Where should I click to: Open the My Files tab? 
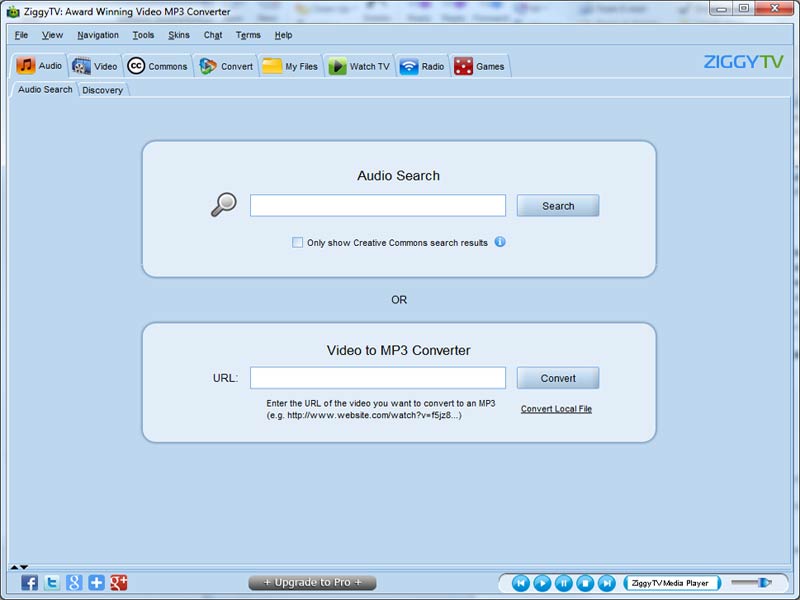[290, 66]
